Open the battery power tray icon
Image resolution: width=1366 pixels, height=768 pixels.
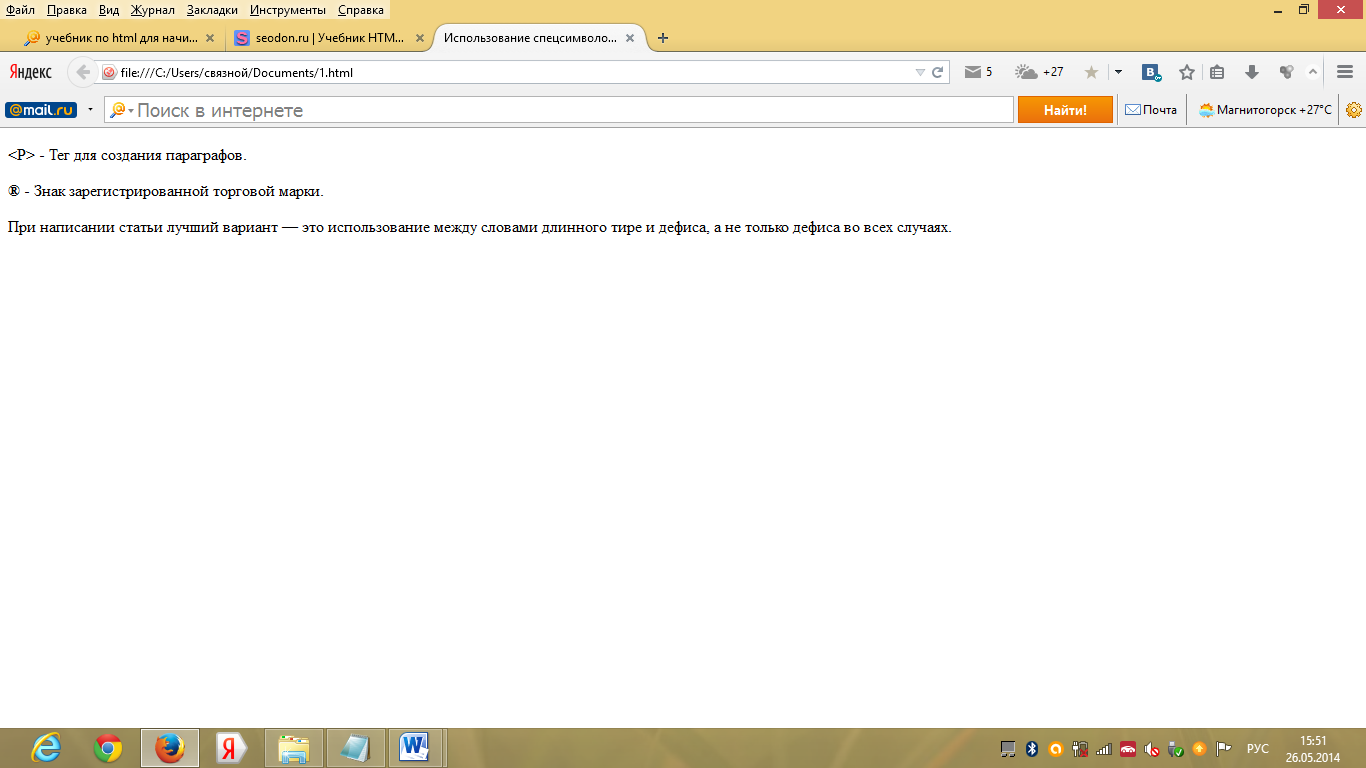click(x=1080, y=748)
